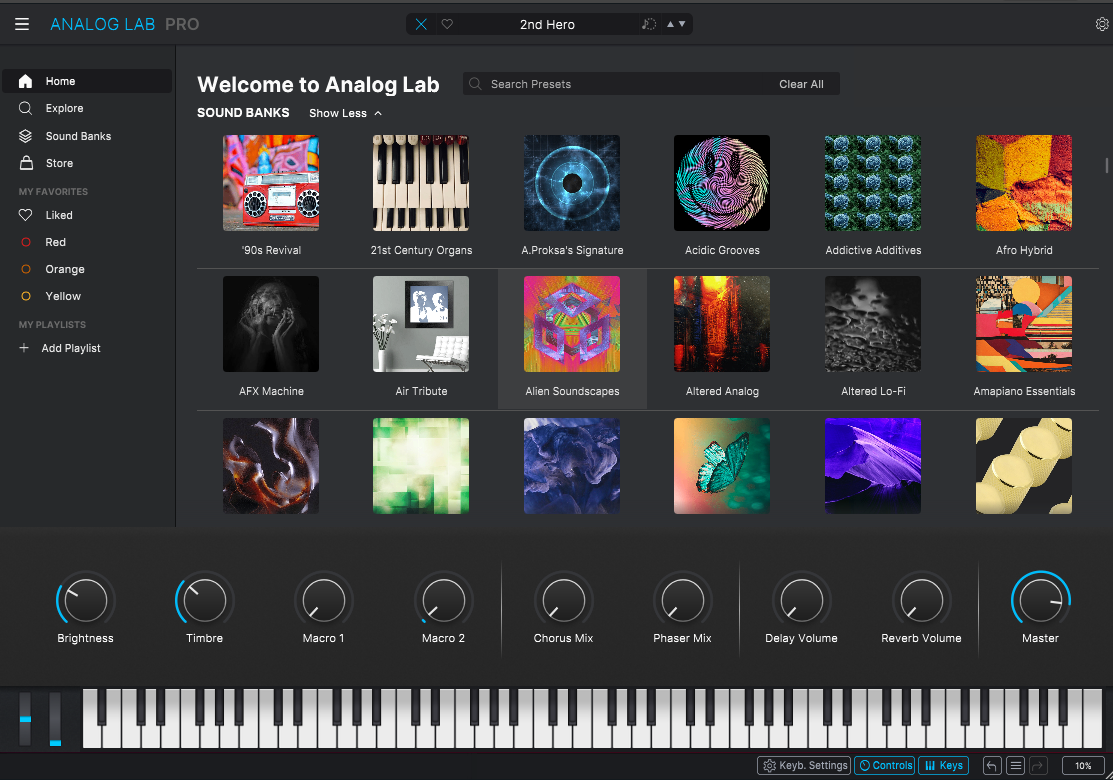Toggle the Controls panel button

[884, 766]
